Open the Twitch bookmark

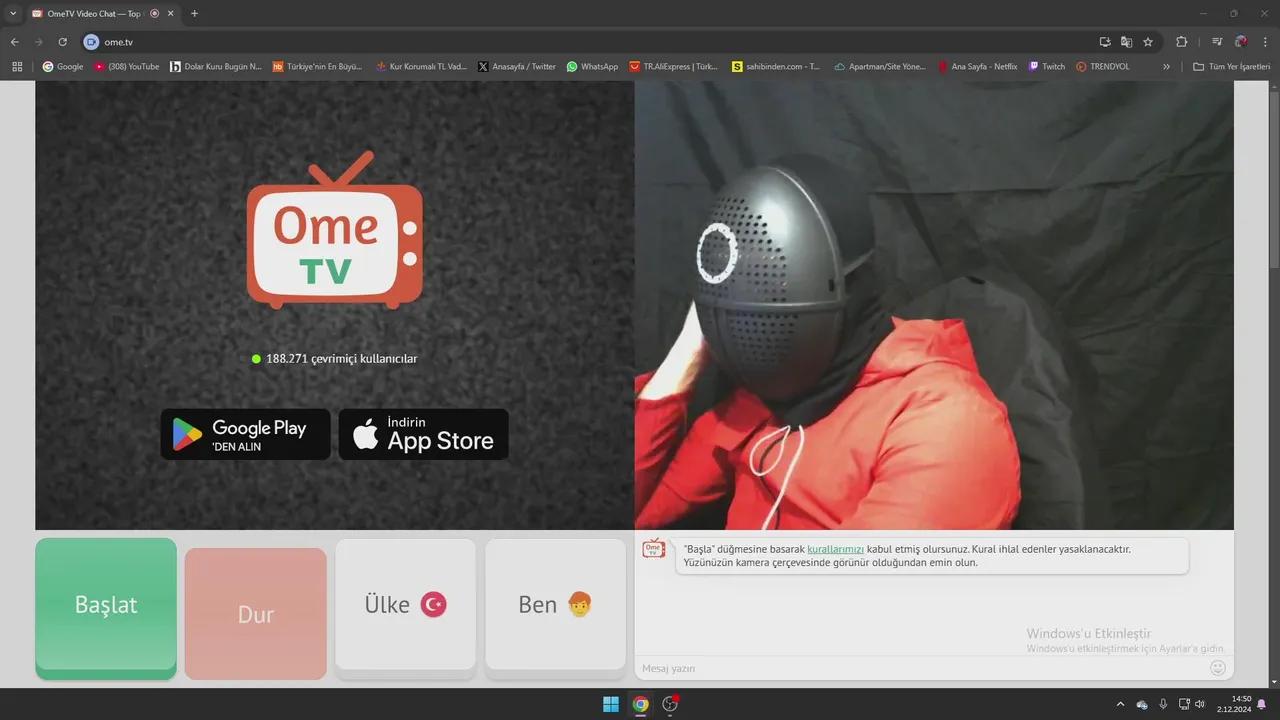pyautogui.click(x=1046, y=67)
